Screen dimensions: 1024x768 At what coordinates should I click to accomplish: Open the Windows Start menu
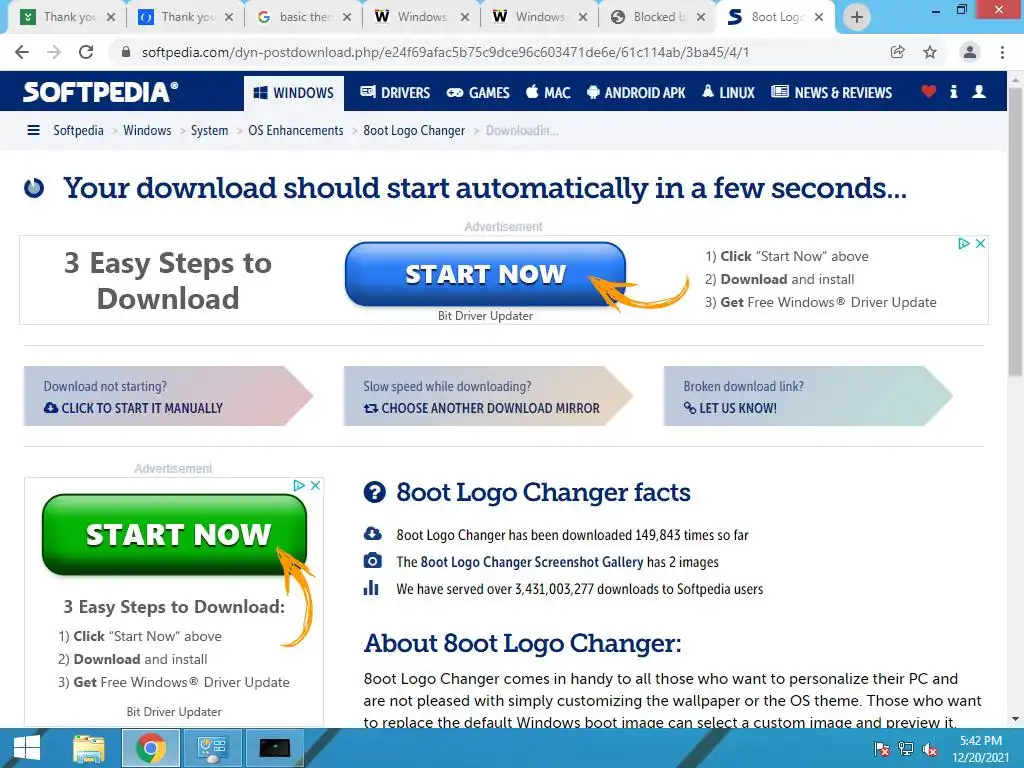click(26, 748)
